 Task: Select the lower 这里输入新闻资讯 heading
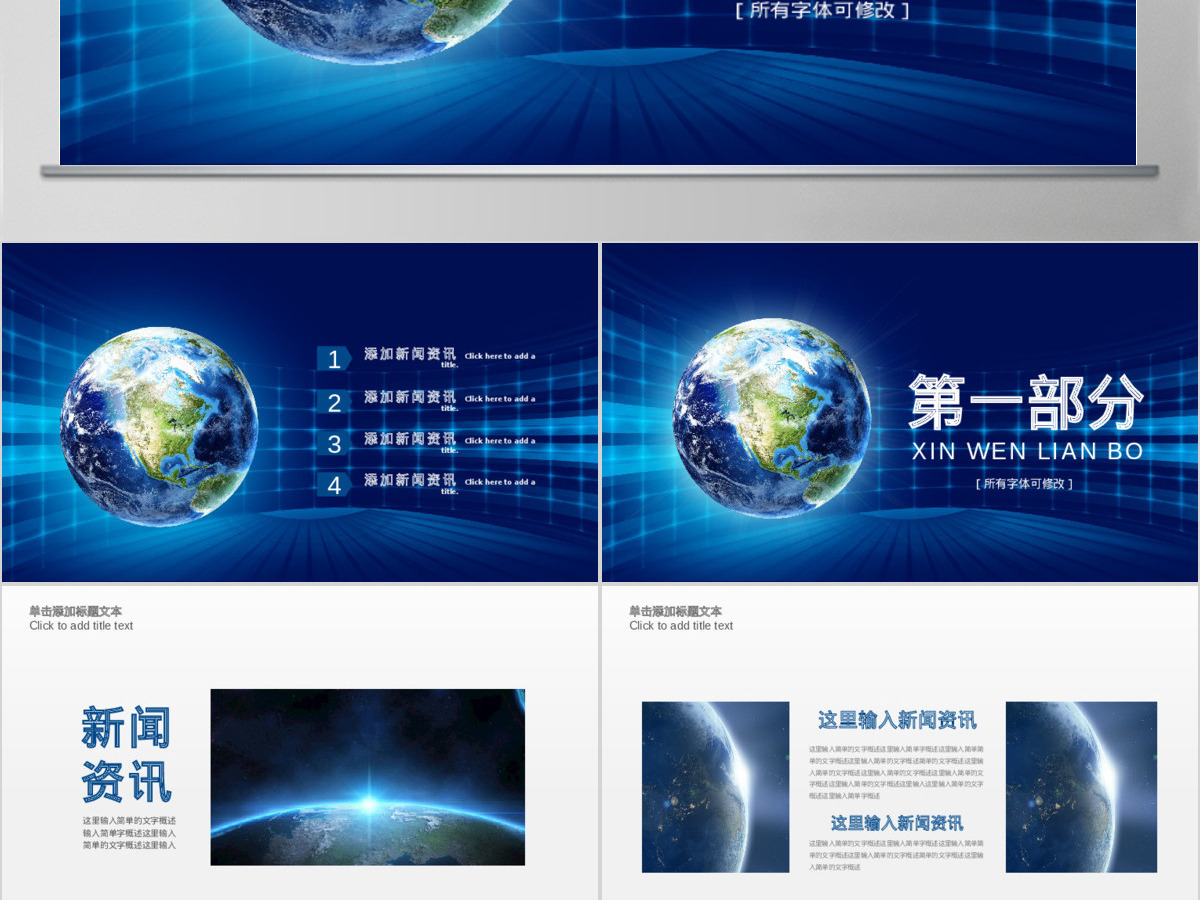(897, 823)
